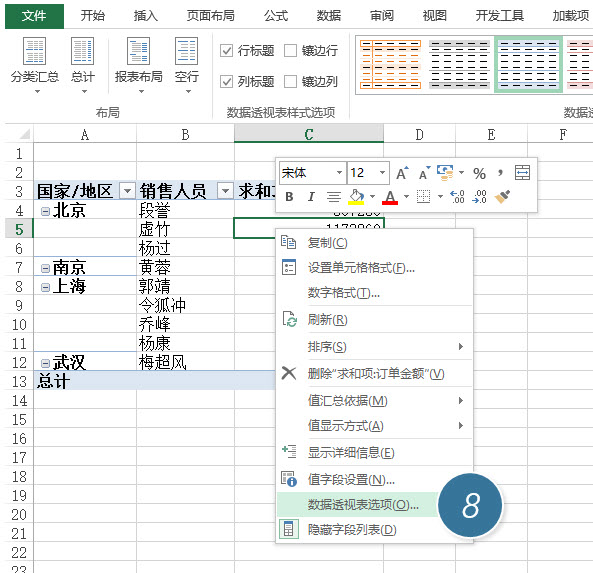The height and width of the screenshot is (573, 593).
Task: Toggle italic in the mini toolbar
Action: [x=311, y=197]
